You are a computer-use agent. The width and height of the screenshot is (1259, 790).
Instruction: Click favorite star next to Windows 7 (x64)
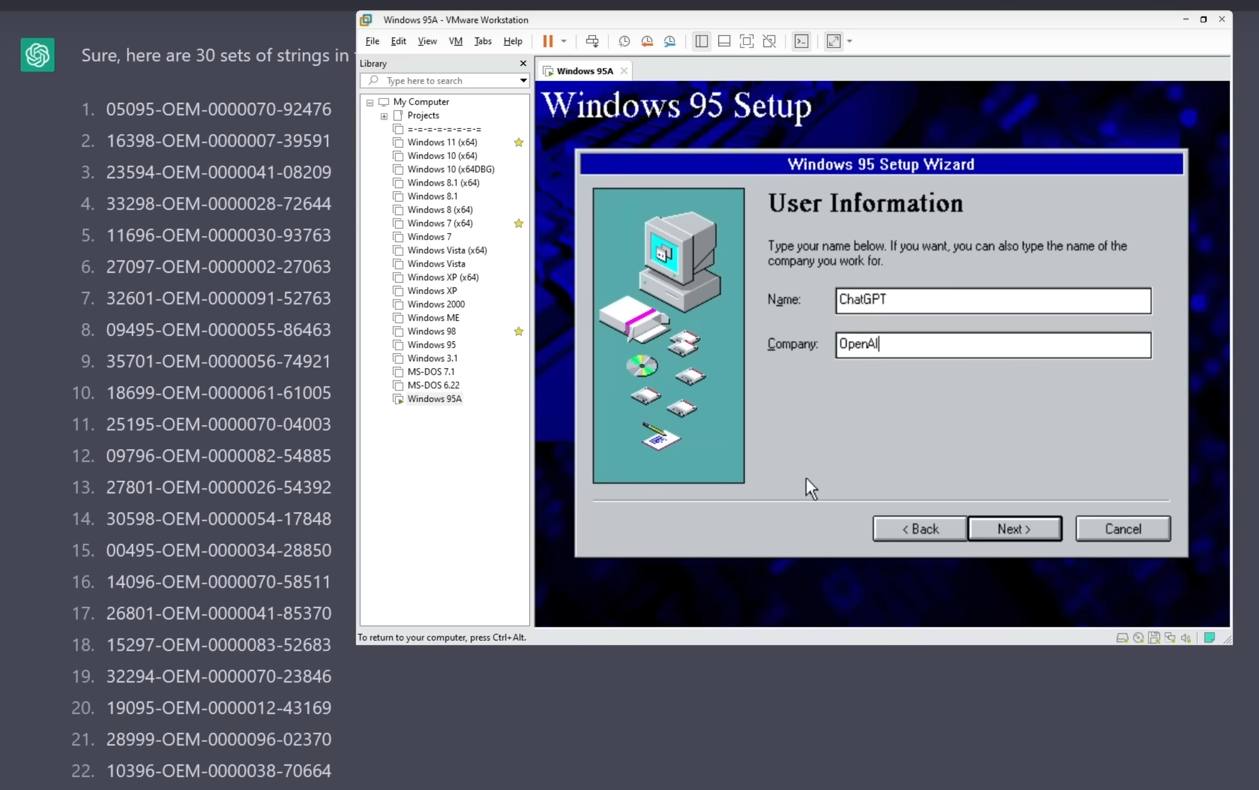tap(518, 224)
